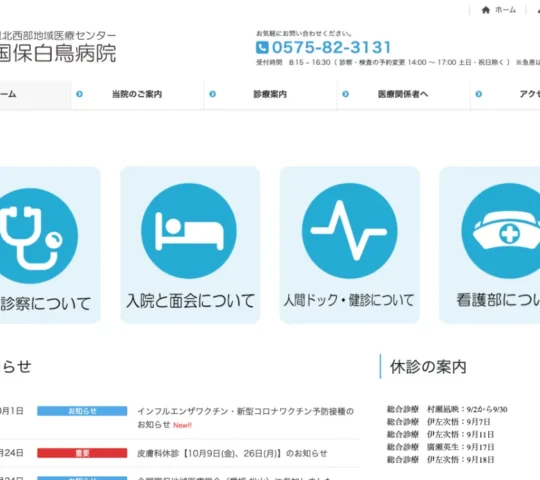Click arrow bullet before 当院のご案内
The height and width of the screenshot is (480, 540).
[x=79, y=94]
